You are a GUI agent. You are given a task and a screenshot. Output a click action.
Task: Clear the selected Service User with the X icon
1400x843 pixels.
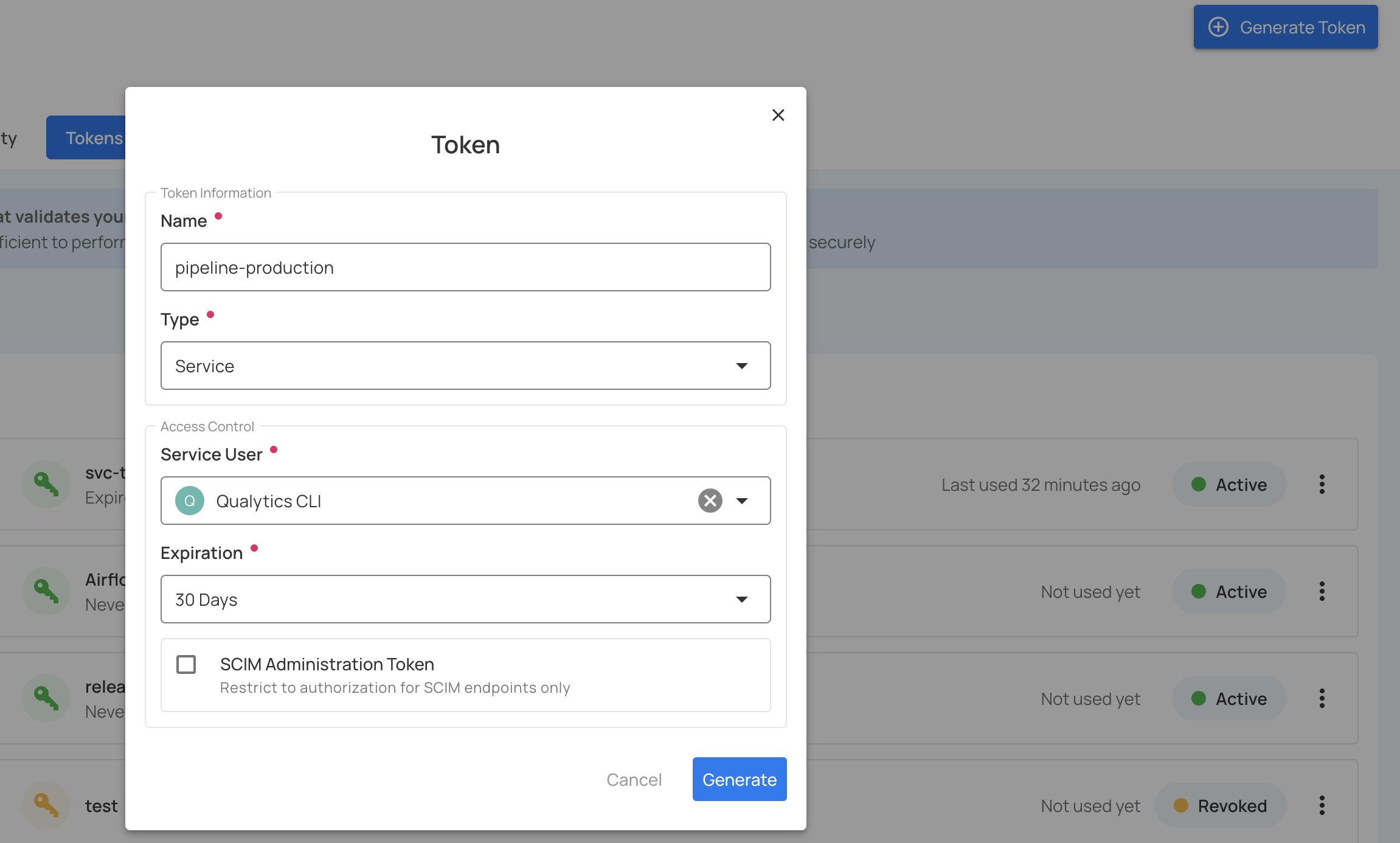coord(709,500)
